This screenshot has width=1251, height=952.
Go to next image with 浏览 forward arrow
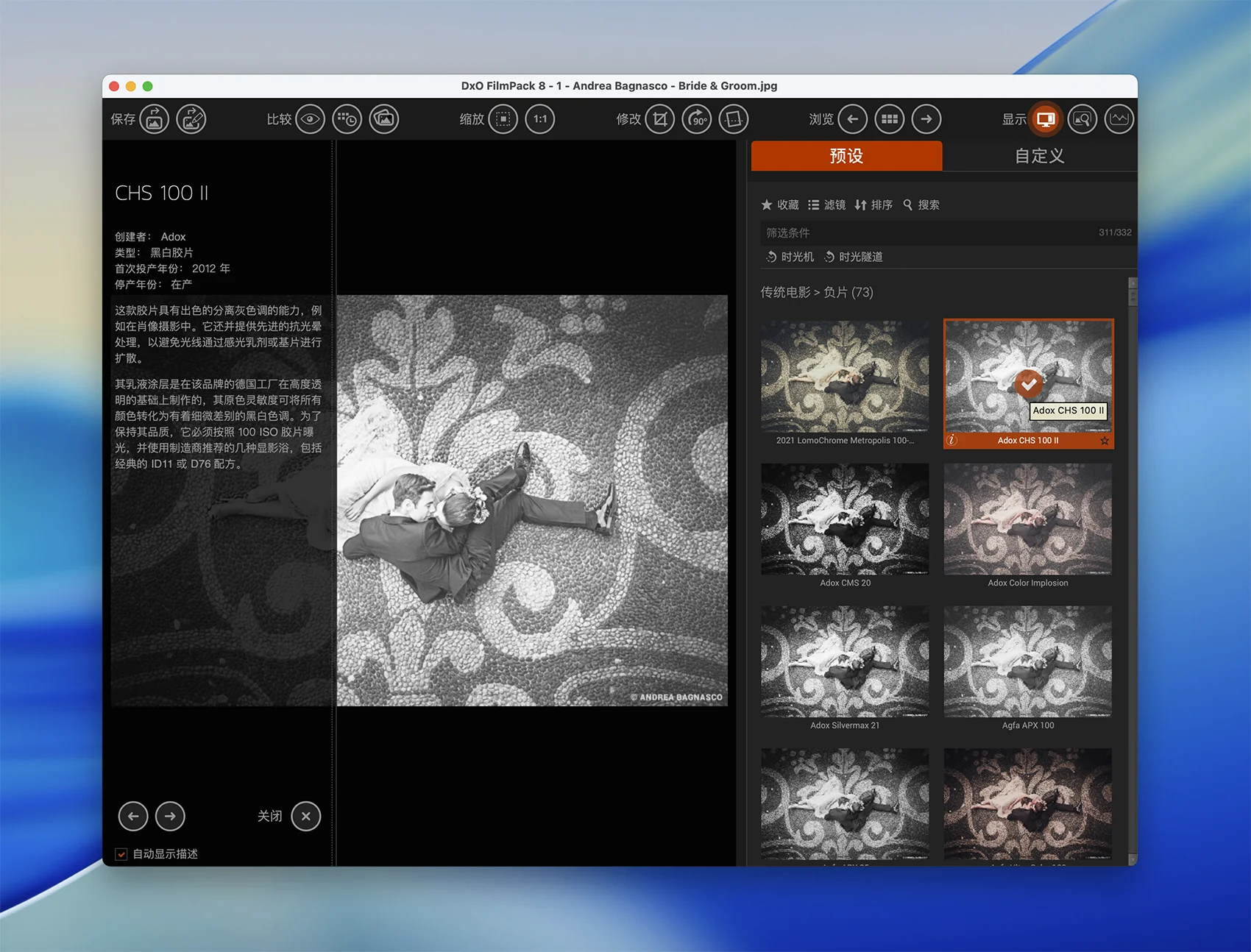pos(926,119)
